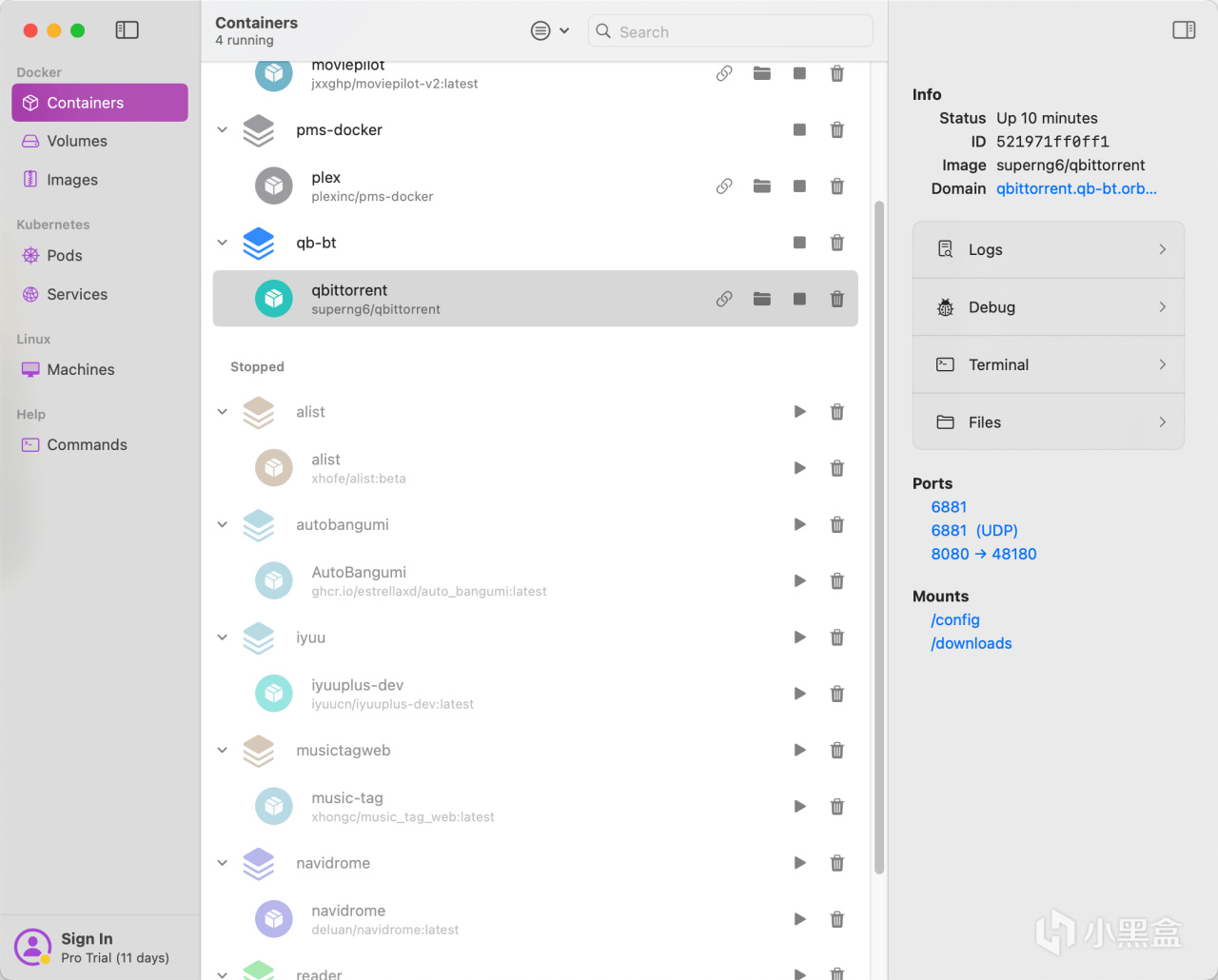Collapse the navidrome group
Viewport: 1218px width, 980px height.
223,863
